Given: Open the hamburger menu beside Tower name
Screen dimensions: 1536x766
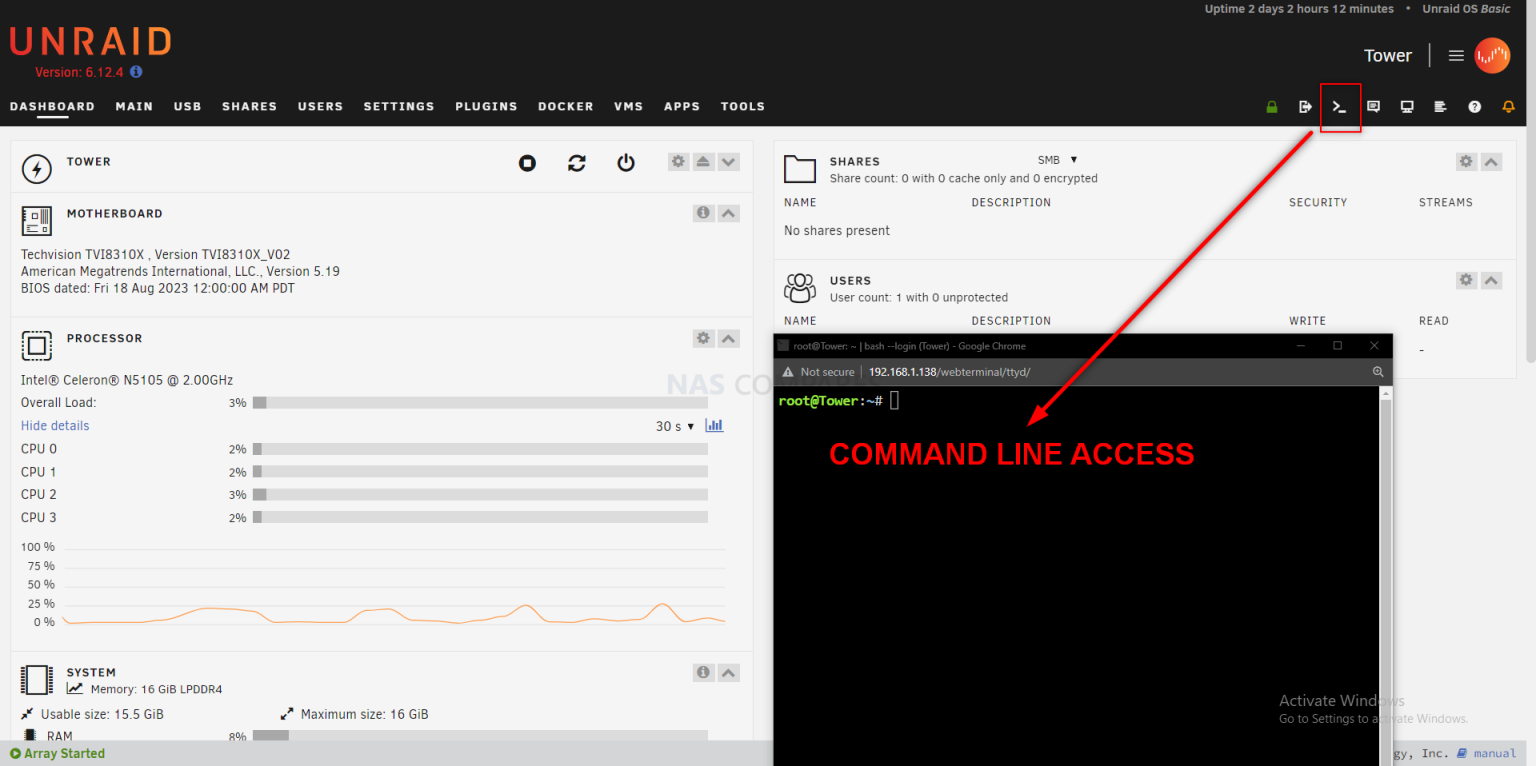Looking at the screenshot, I should tap(1456, 56).
